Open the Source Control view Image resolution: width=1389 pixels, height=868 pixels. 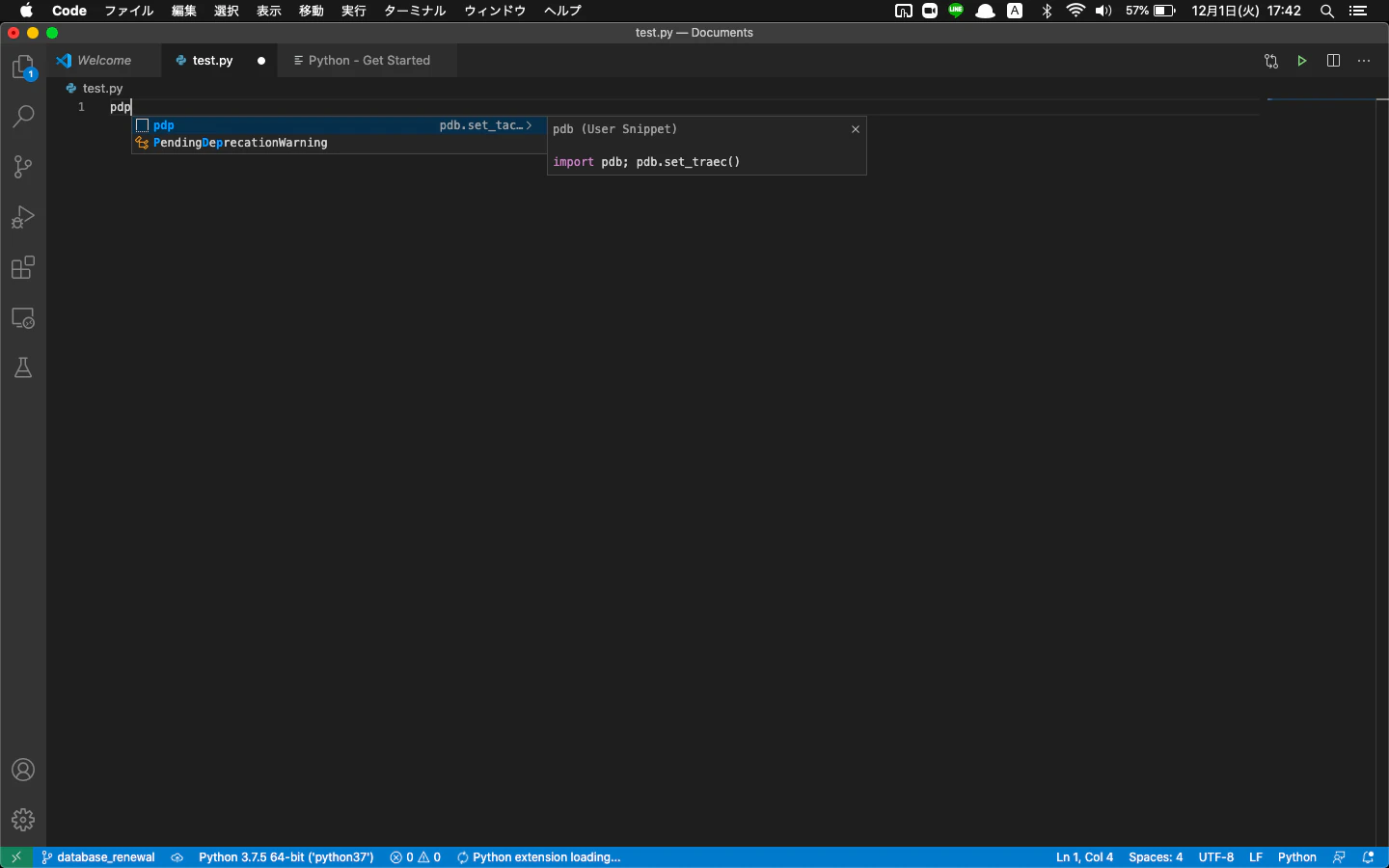(23, 167)
